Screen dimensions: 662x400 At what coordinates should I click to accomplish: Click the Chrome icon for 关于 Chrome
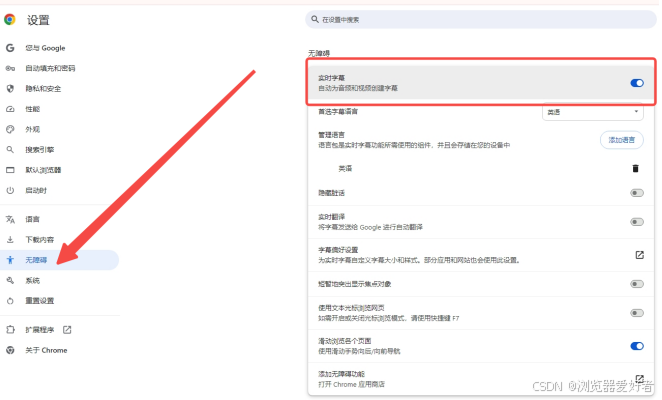point(10,350)
